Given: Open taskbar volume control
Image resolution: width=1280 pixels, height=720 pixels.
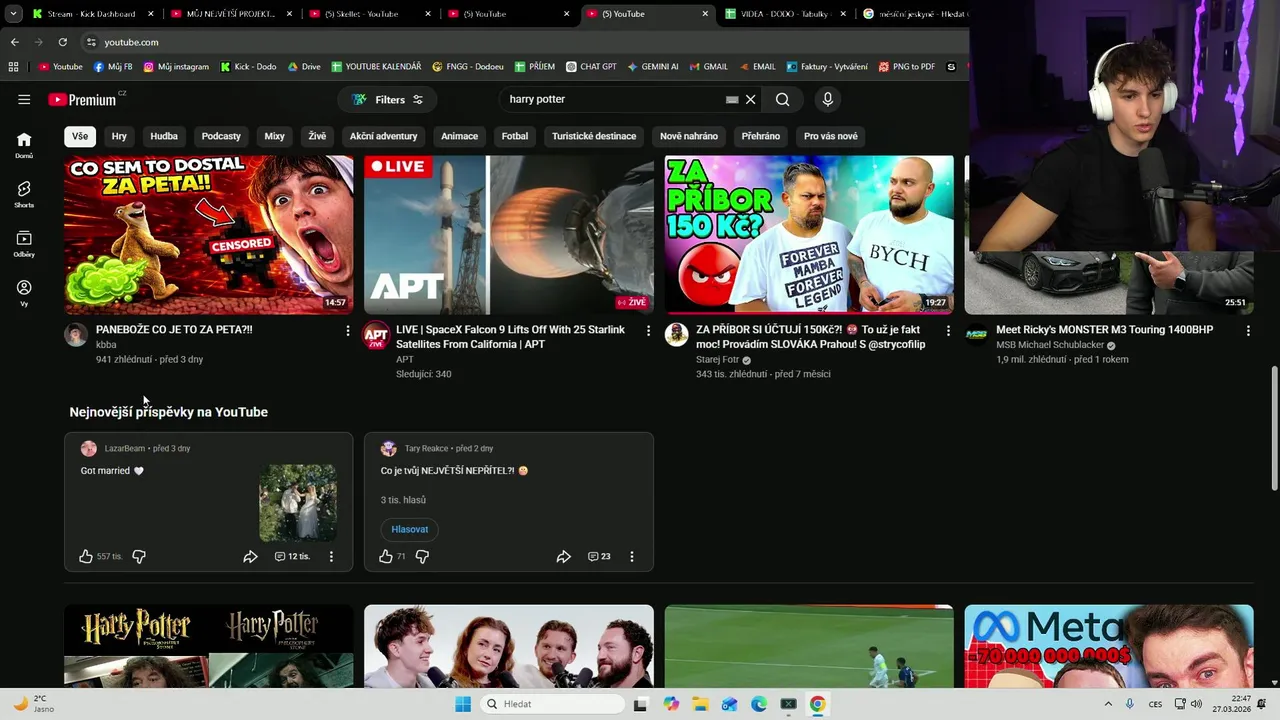Looking at the screenshot, I should (1196, 704).
